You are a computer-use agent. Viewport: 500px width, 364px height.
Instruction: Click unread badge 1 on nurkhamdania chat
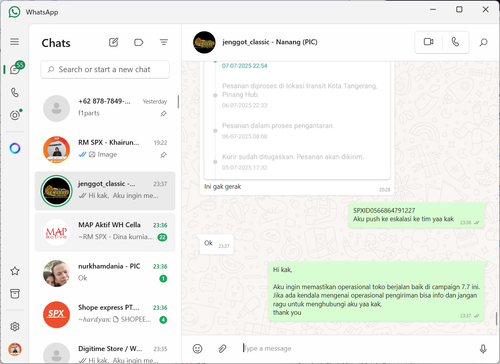[x=163, y=278]
